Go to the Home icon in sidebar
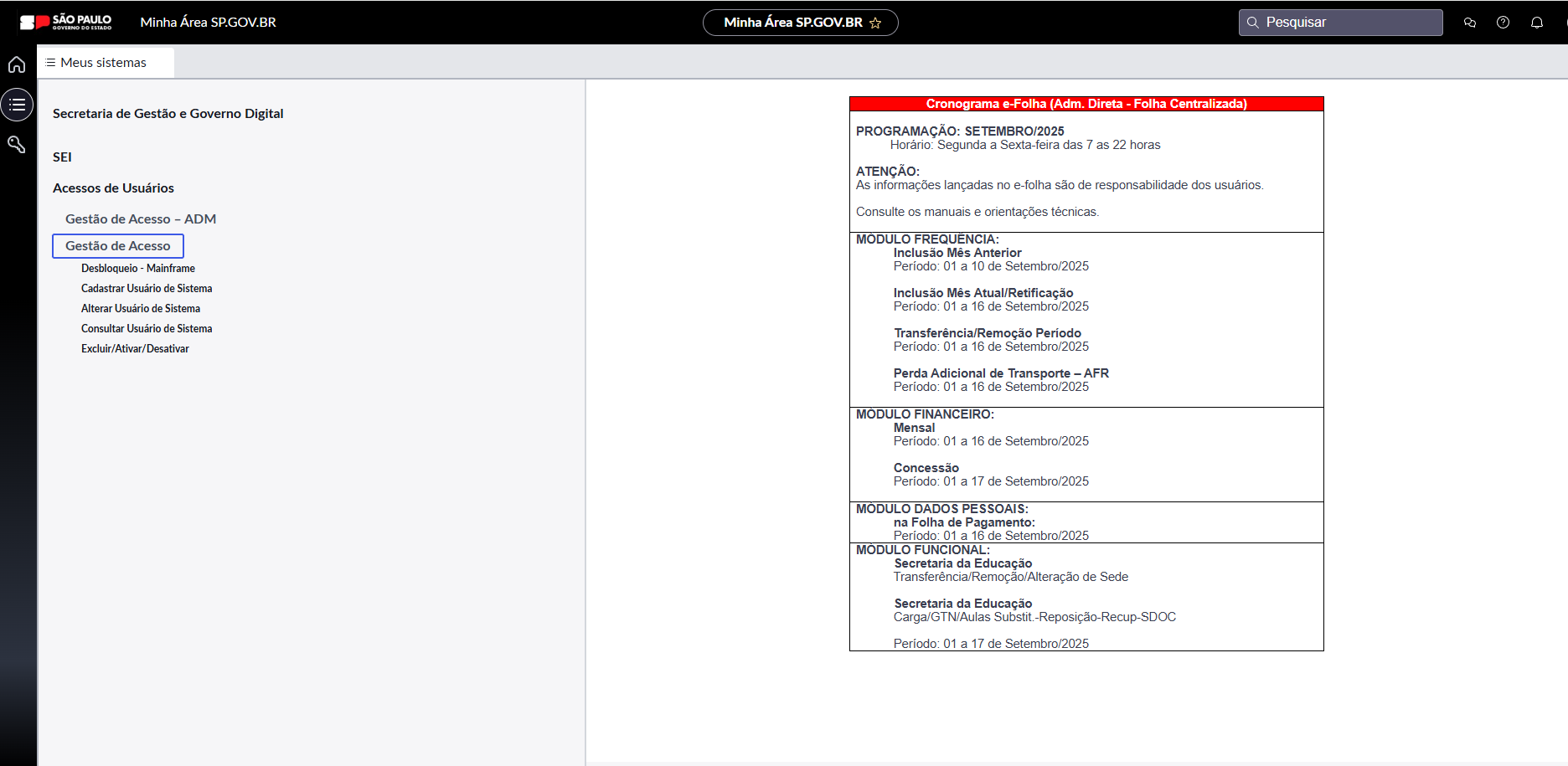The width and height of the screenshot is (1568, 766). tap(17, 64)
